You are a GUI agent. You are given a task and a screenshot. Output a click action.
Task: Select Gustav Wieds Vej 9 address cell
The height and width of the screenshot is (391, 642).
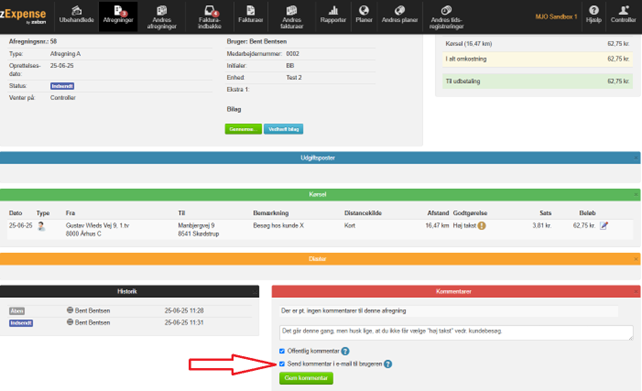coord(97,230)
